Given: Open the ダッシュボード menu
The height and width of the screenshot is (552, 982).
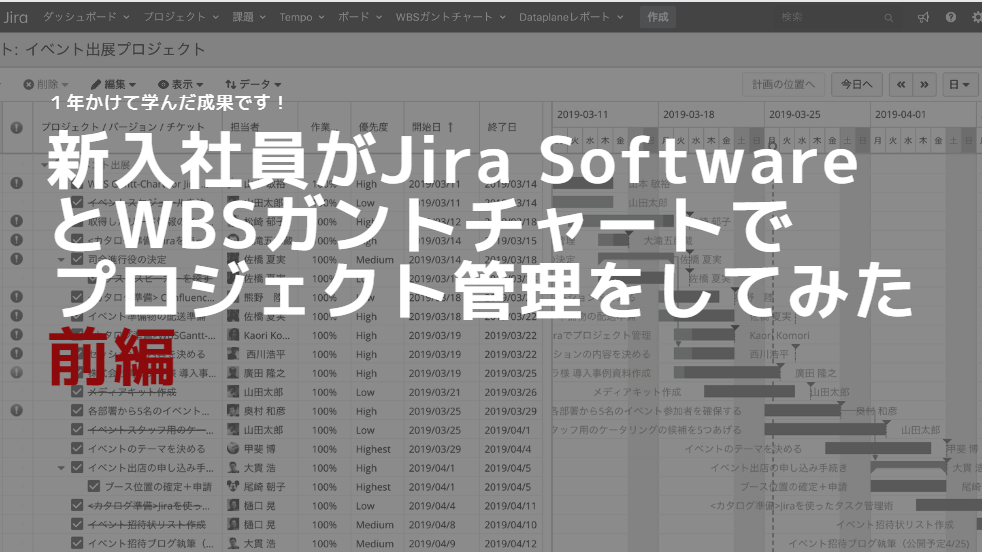Looking at the screenshot, I should pyautogui.click(x=86, y=17).
